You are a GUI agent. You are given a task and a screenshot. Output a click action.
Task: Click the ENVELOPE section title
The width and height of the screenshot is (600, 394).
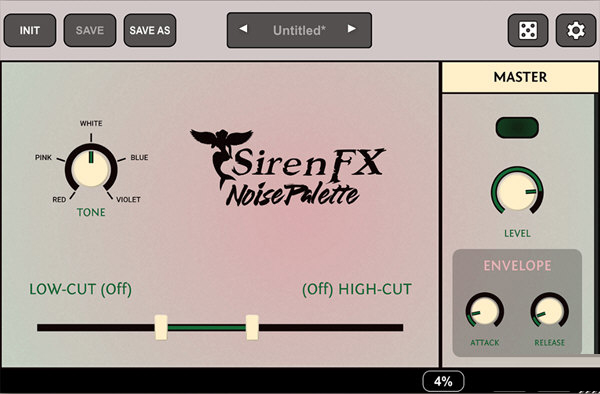[517, 265]
